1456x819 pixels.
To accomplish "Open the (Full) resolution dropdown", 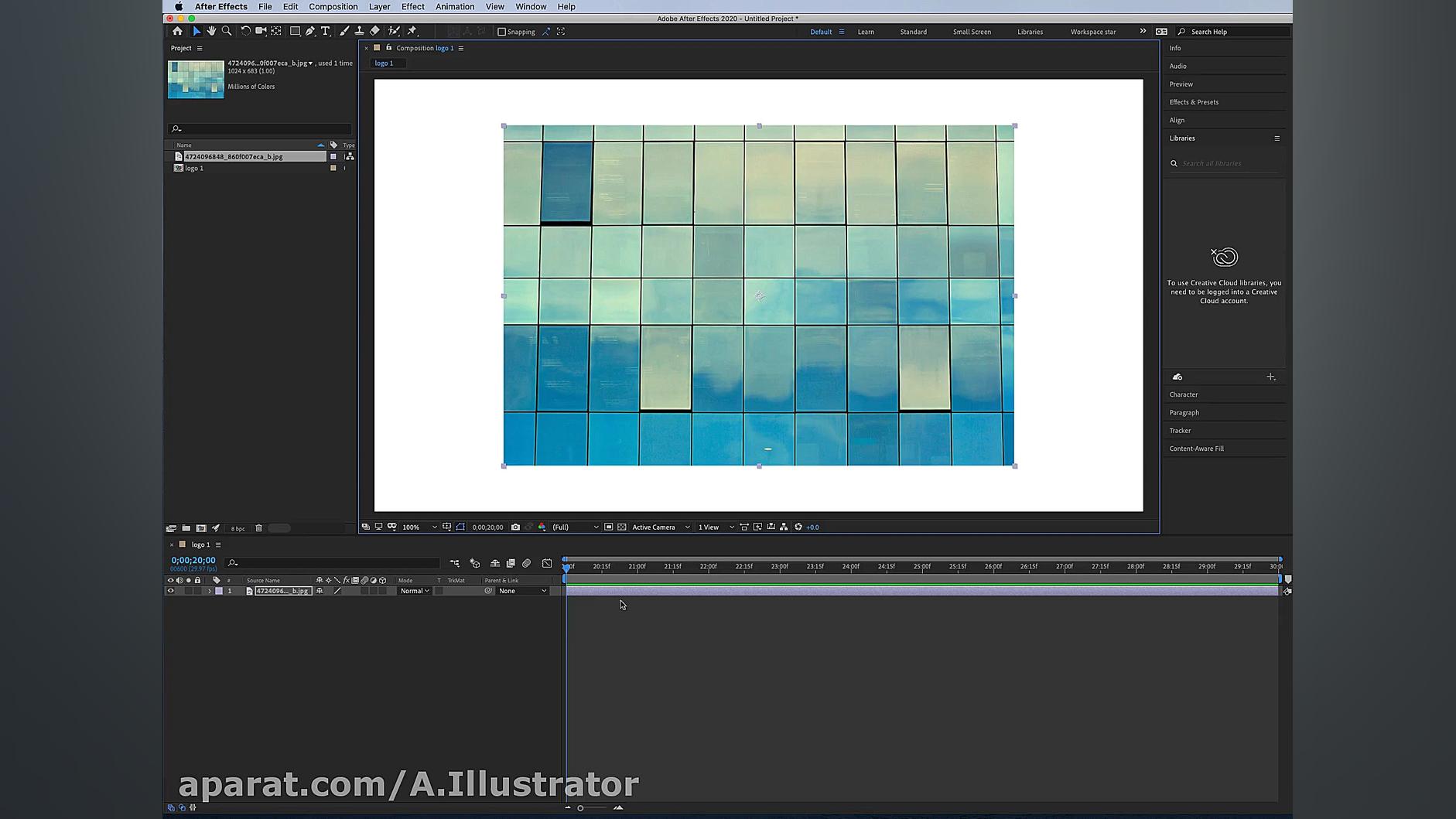I will tap(575, 527).
